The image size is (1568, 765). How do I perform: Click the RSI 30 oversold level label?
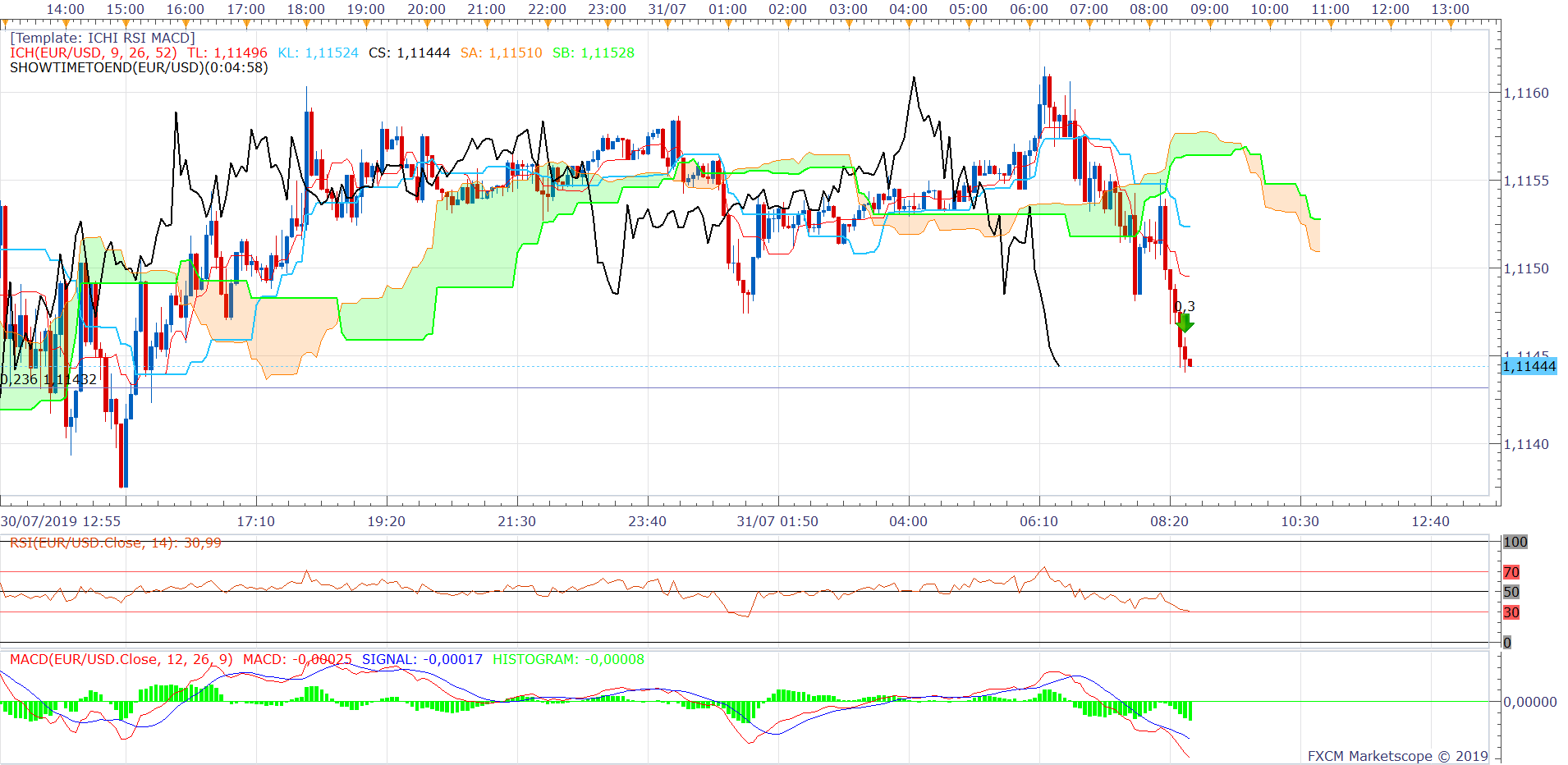point(1511,612)
